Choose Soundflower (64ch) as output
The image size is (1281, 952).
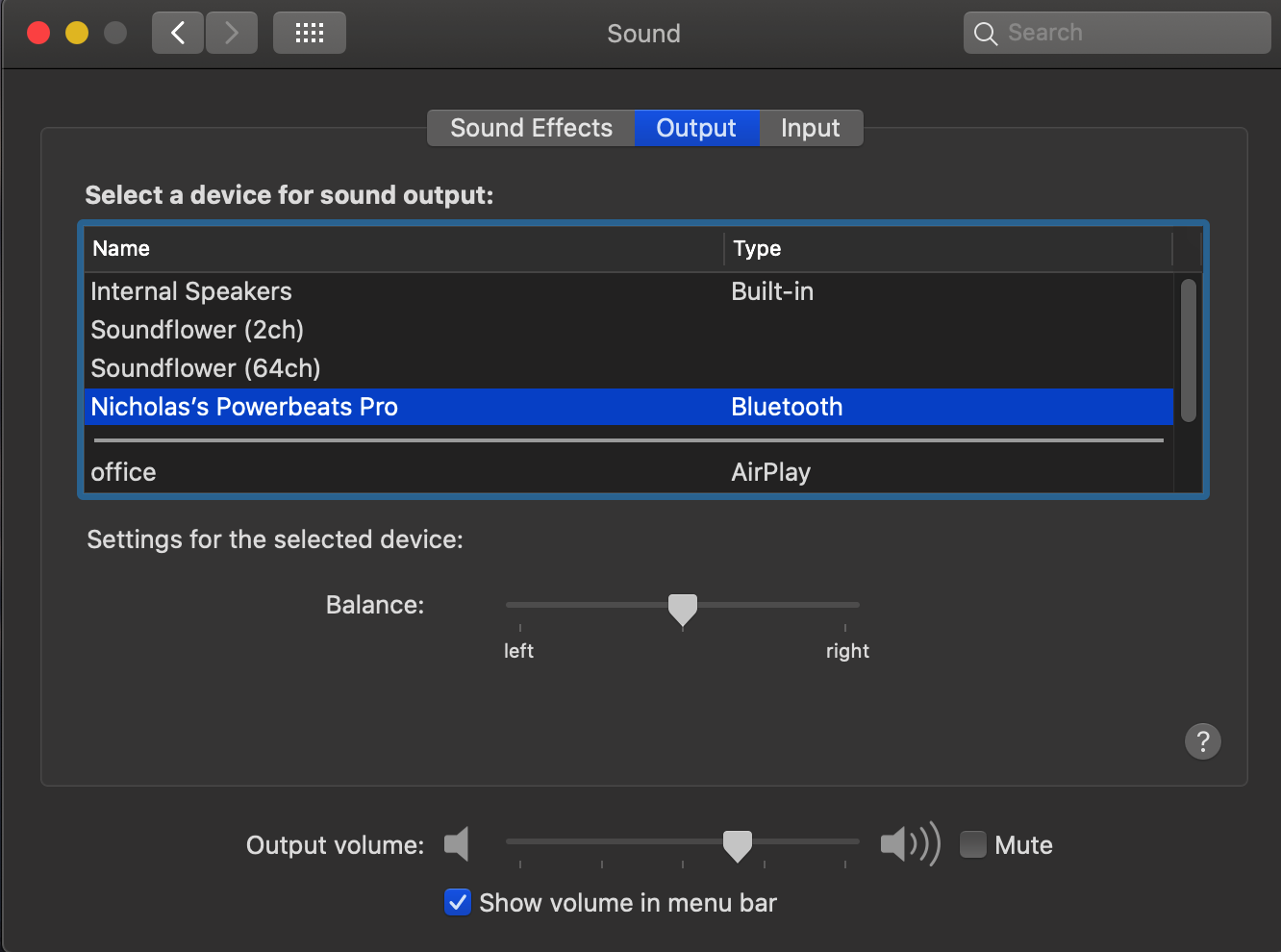point(206,368)
